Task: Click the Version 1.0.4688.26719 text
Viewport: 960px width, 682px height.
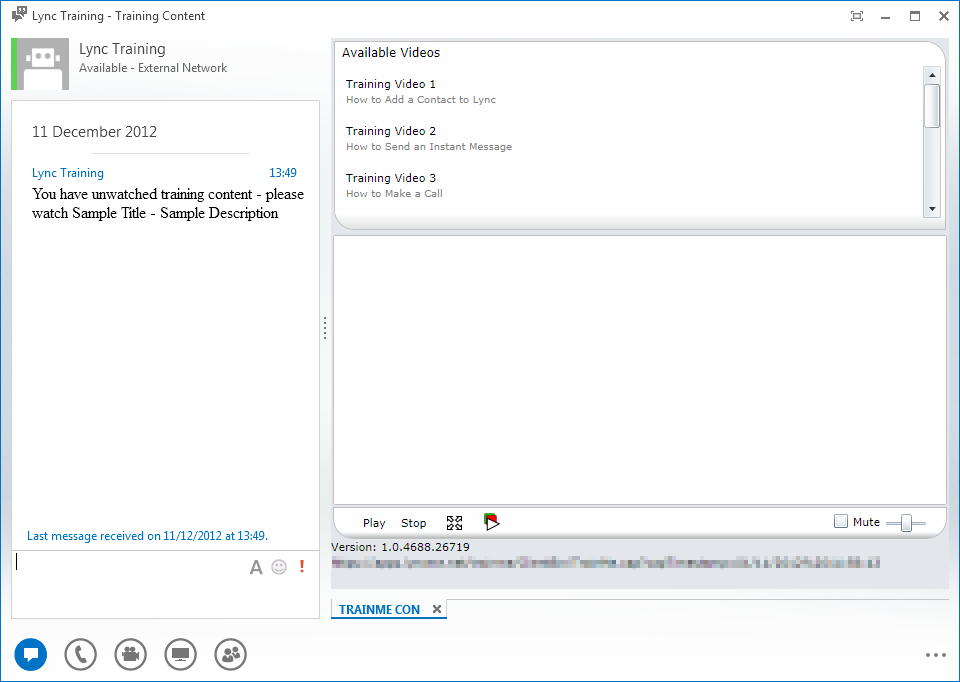Action: (400, 547)
